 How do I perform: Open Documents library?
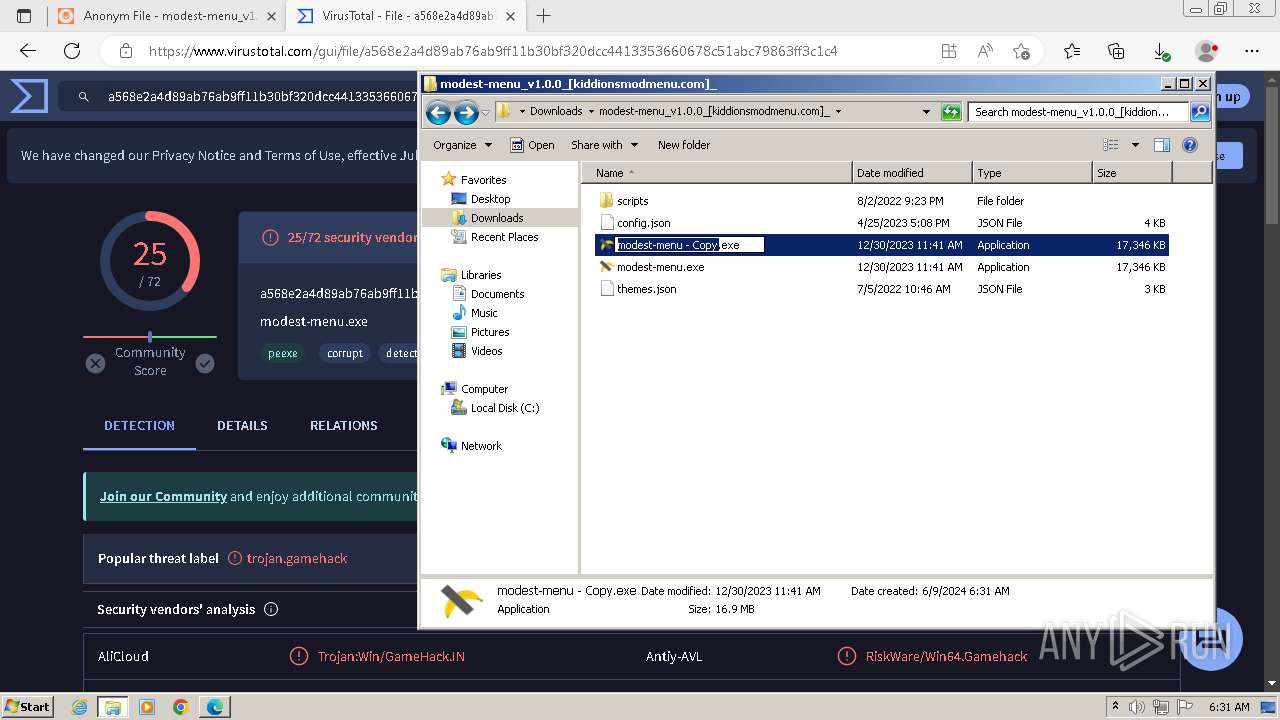497,294
